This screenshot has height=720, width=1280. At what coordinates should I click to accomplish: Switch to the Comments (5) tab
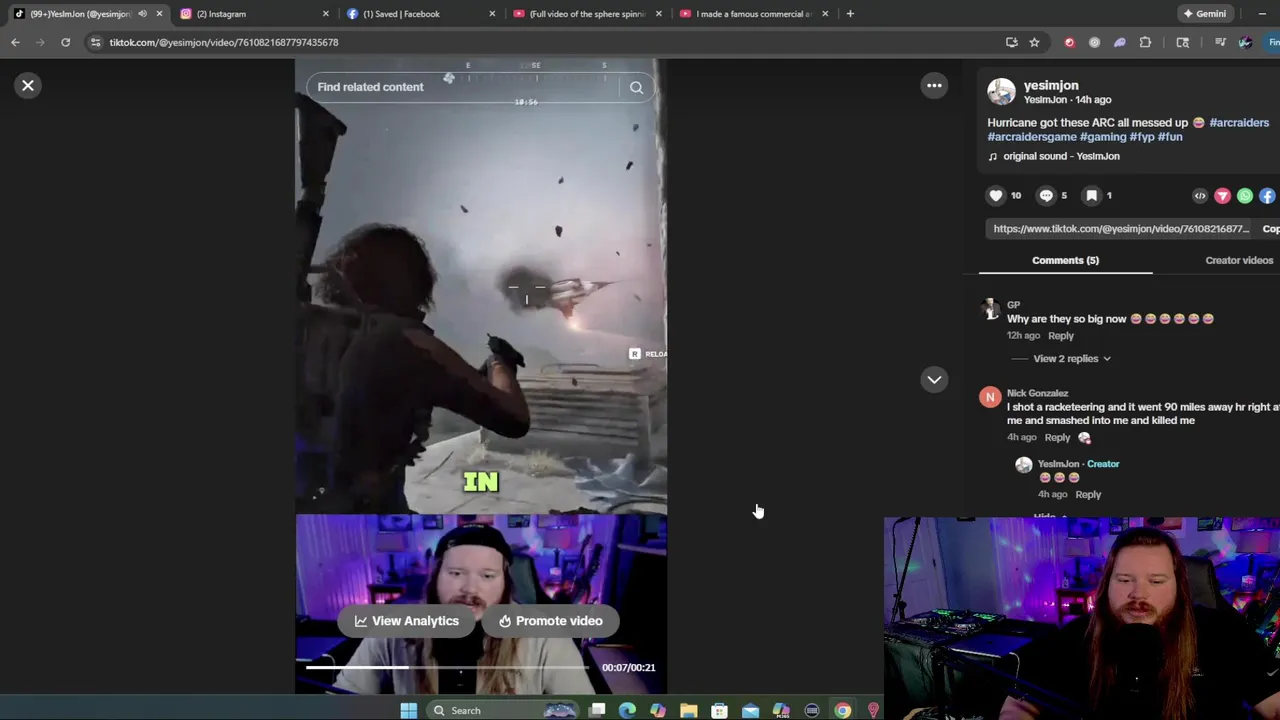tap(1065, 260)
